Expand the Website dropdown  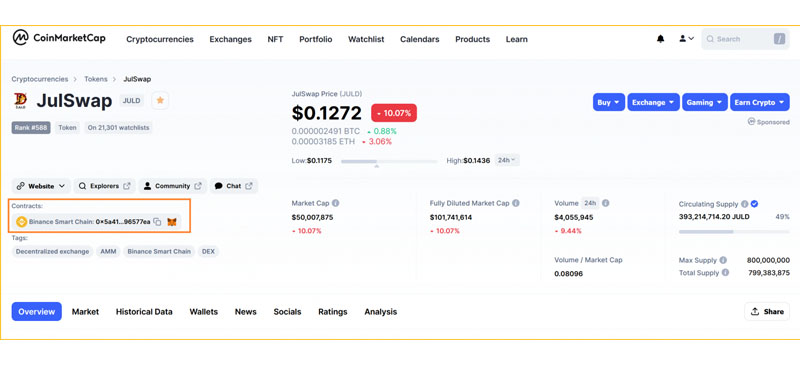coord(41,186)
